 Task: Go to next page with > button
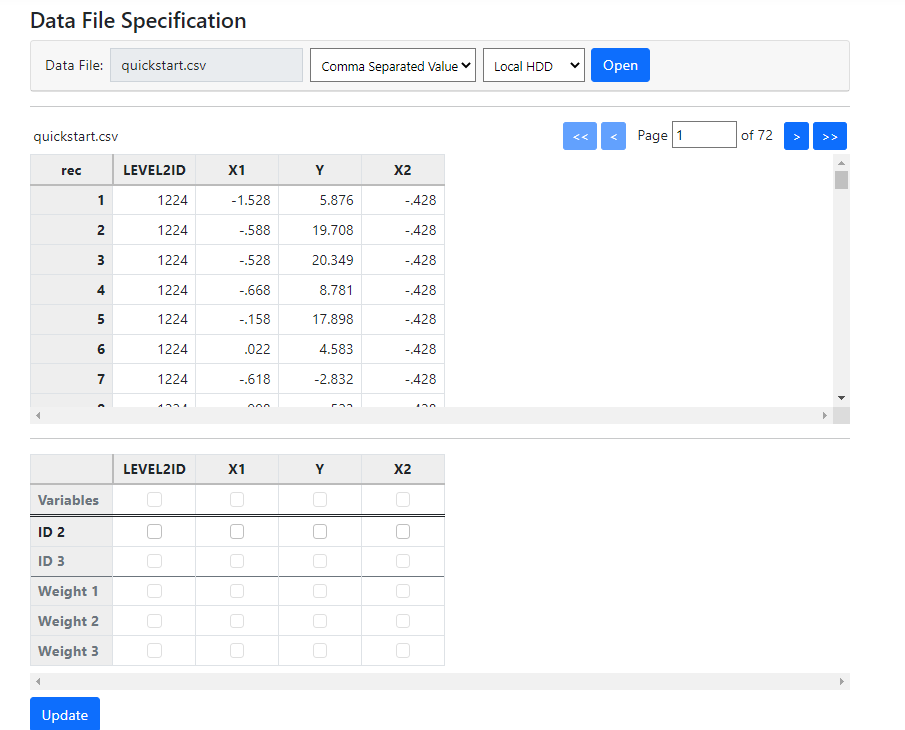[796, 136]
